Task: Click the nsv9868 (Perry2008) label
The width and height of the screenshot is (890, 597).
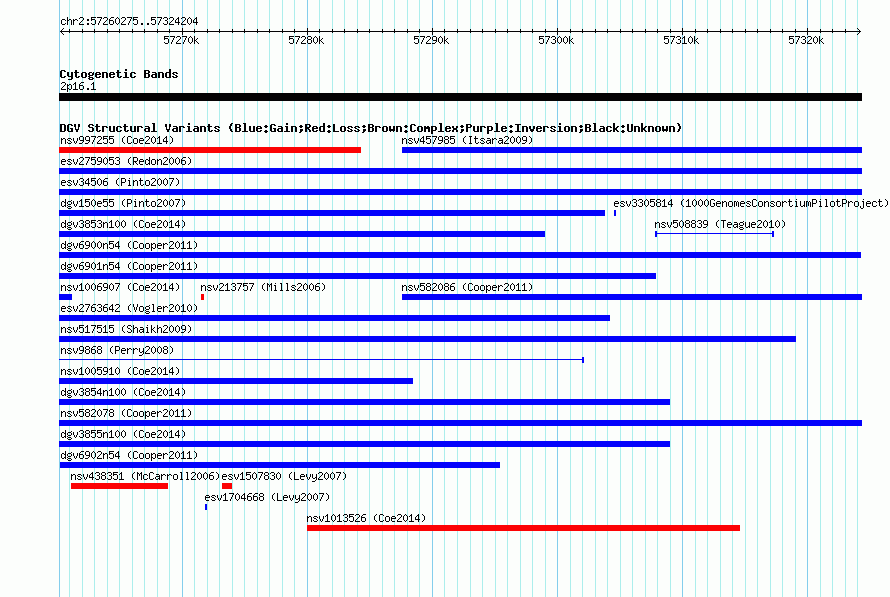Action: pos(117,350)
